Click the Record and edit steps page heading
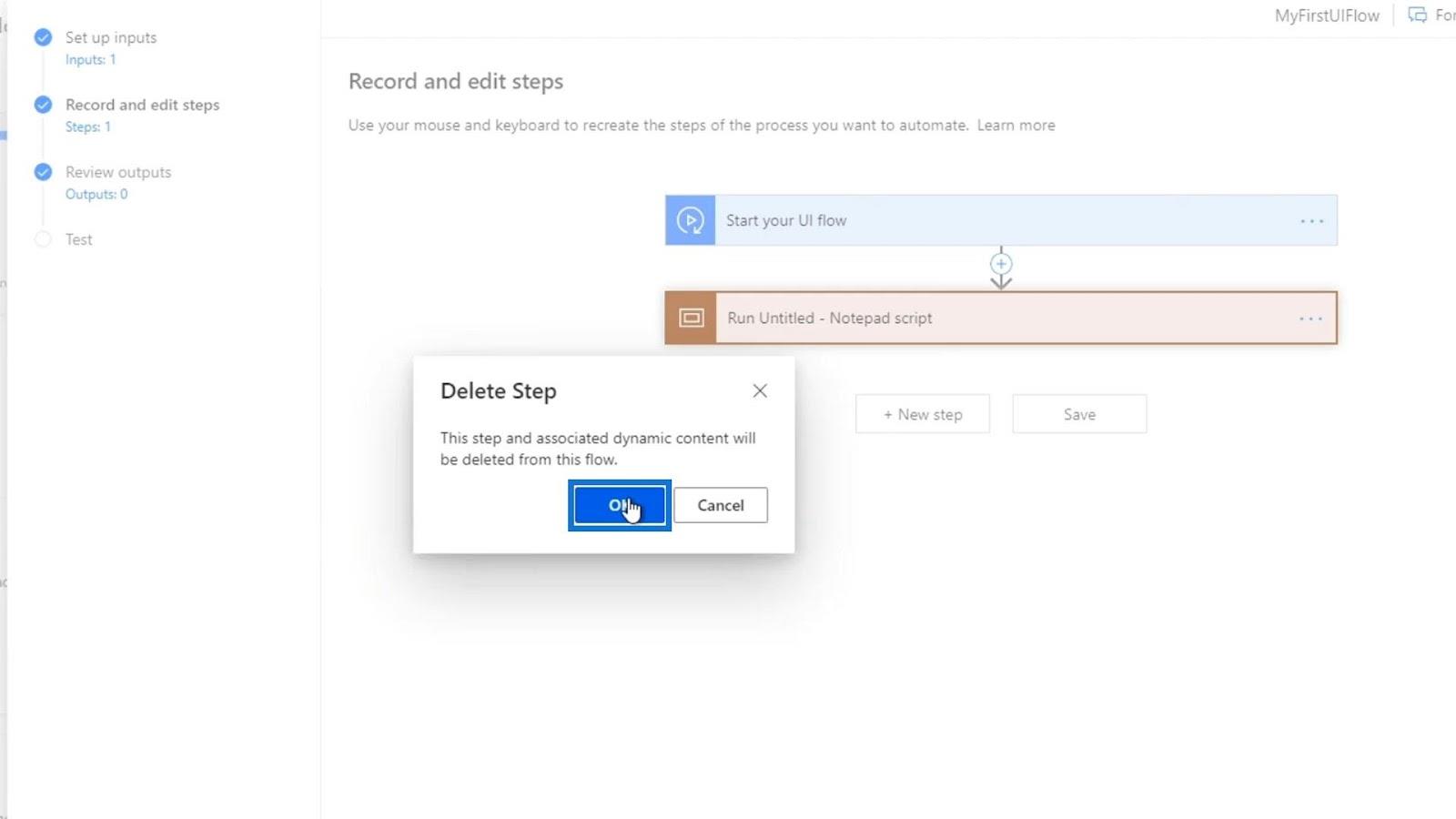Screen dimensions: 1456x819 456,82
